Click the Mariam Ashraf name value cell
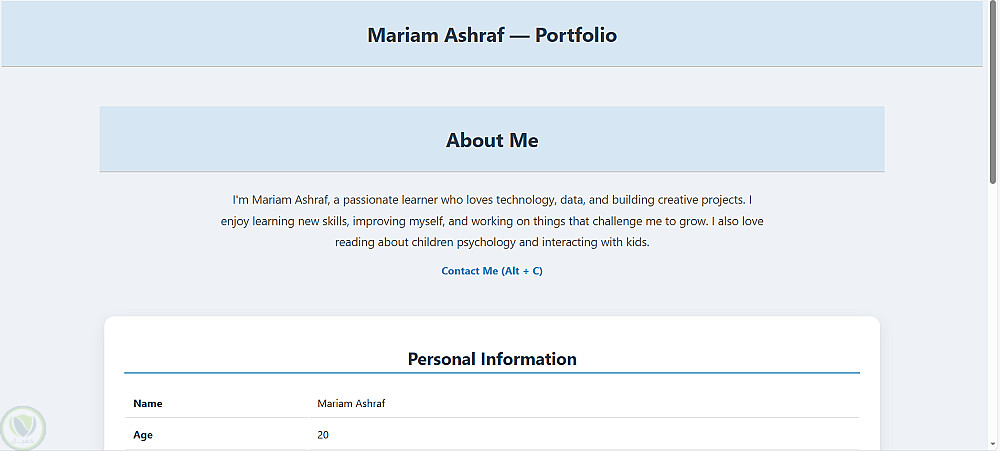Image resolution: width=1000 pixels, height=451 pixels. pyautogui.click(x=351, y=404)
